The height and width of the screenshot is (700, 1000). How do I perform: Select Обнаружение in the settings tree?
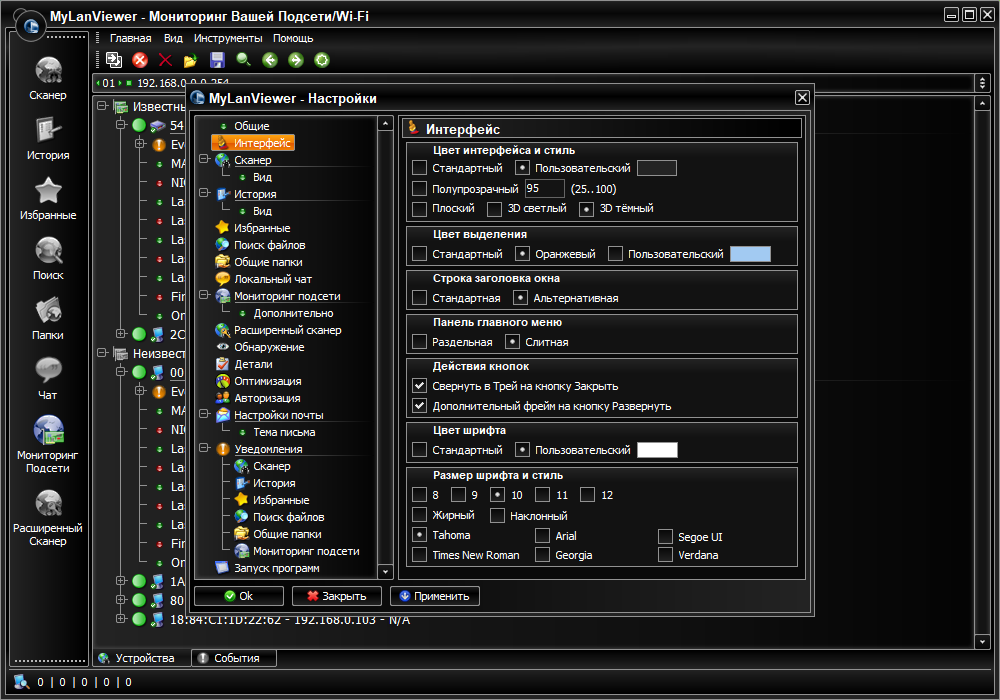(268, 347)
